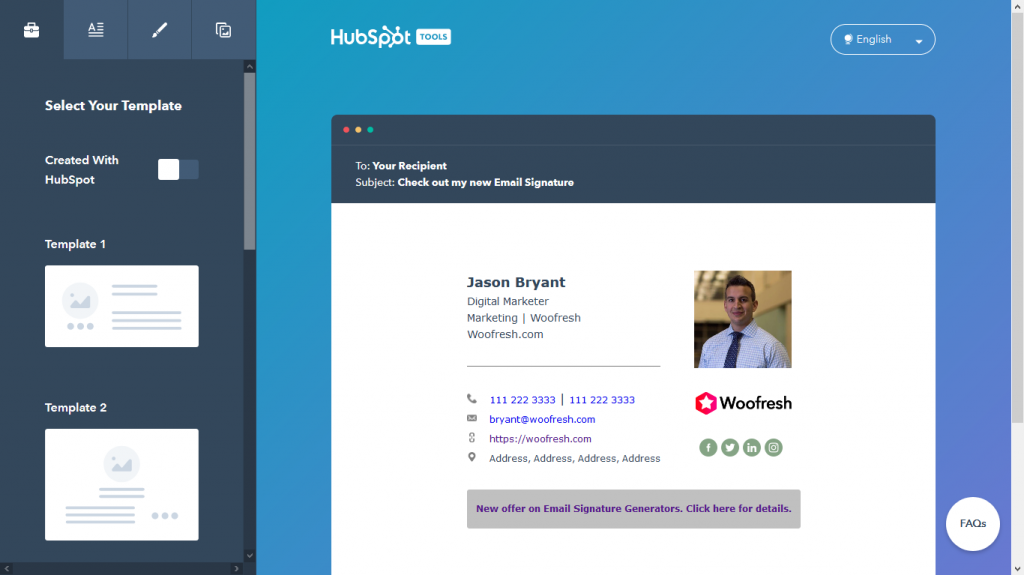Click the website link icon in signature
This screenshot has width=1024, height=575.
472,438
